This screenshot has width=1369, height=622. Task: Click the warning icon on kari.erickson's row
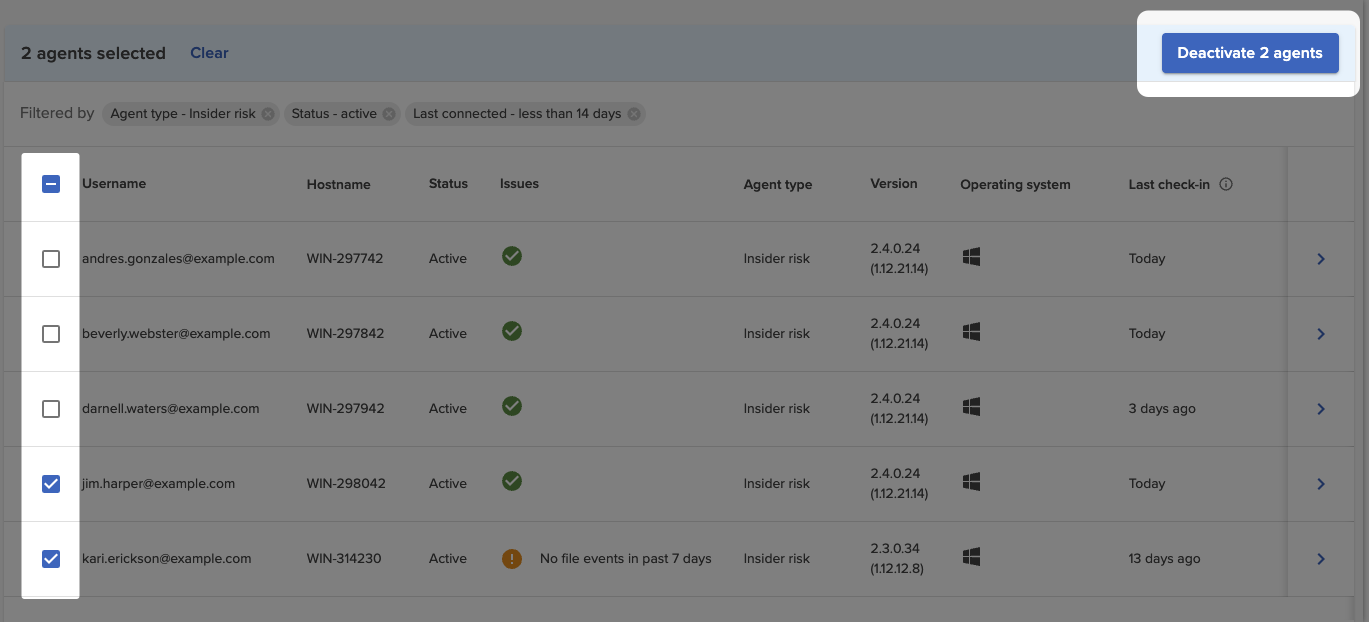point(511,558)
